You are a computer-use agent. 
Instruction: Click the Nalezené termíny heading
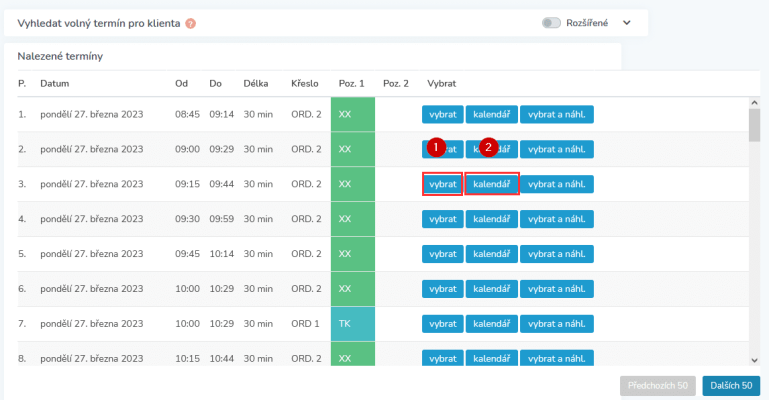tap(60, 56)
